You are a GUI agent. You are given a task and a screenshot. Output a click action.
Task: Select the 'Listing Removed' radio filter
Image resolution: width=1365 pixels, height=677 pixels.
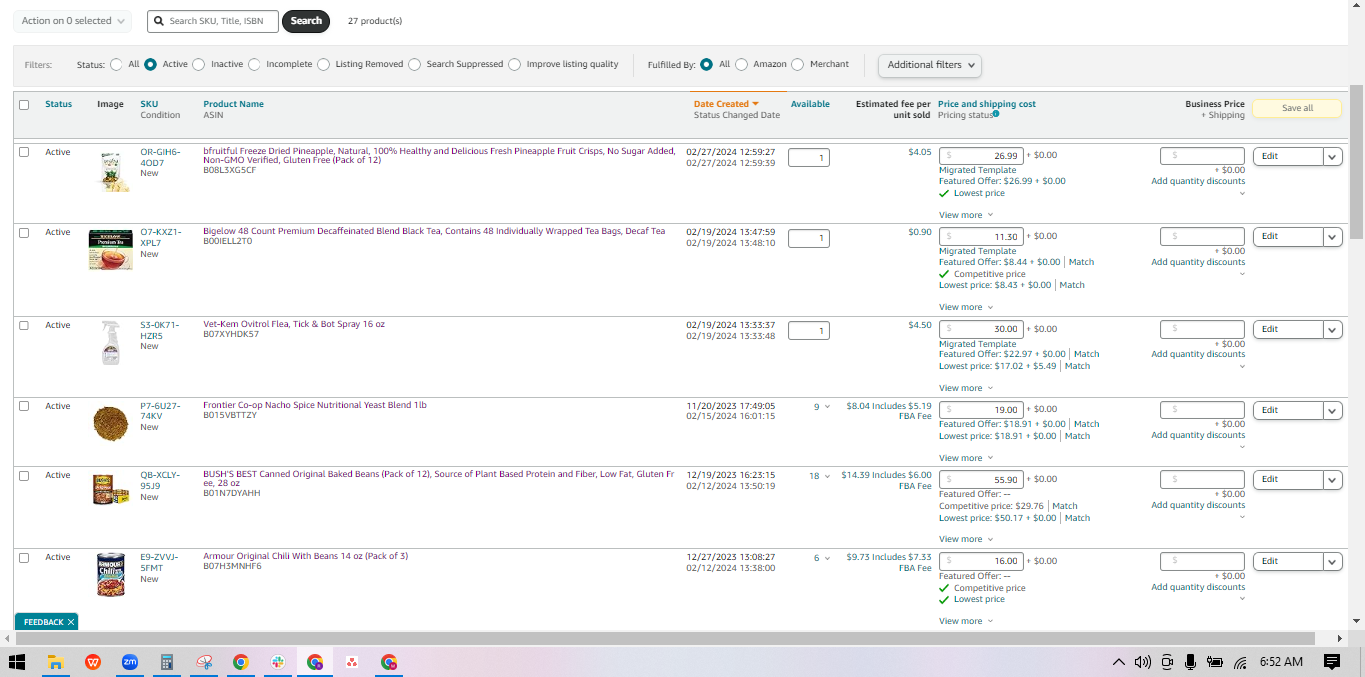[x=323, y=64]
